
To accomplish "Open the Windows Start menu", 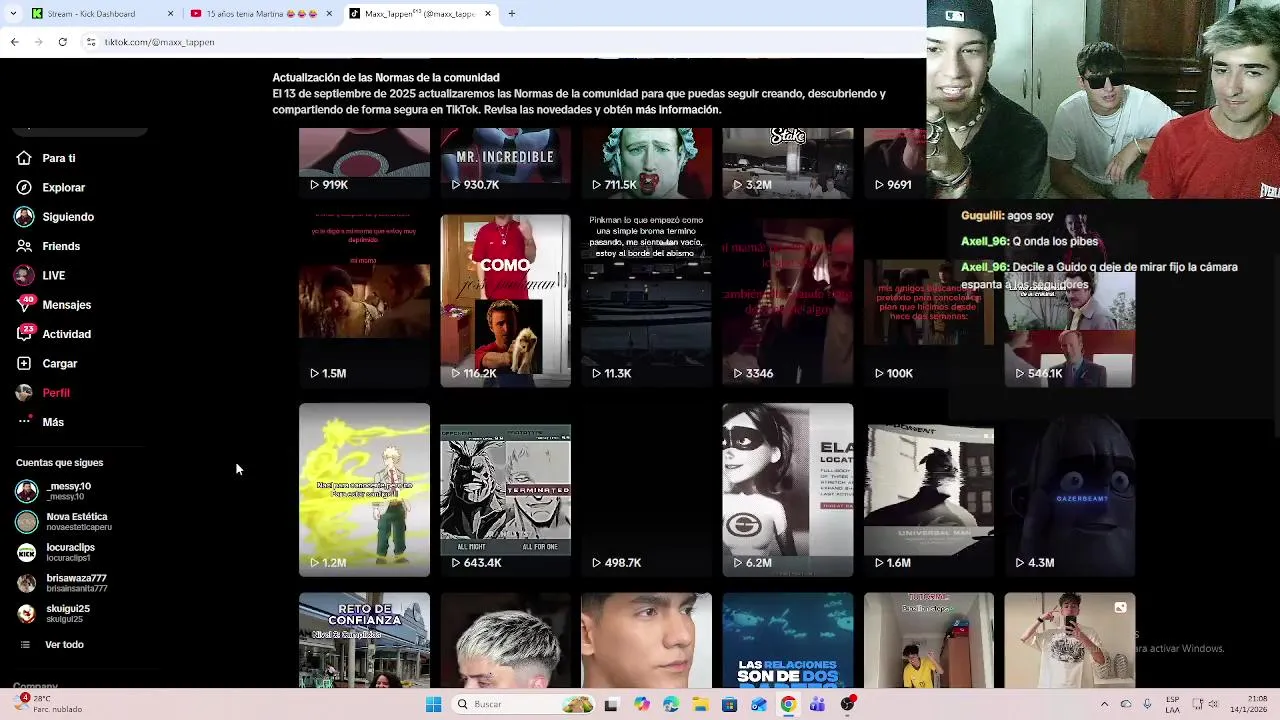I will coord(433,704).
